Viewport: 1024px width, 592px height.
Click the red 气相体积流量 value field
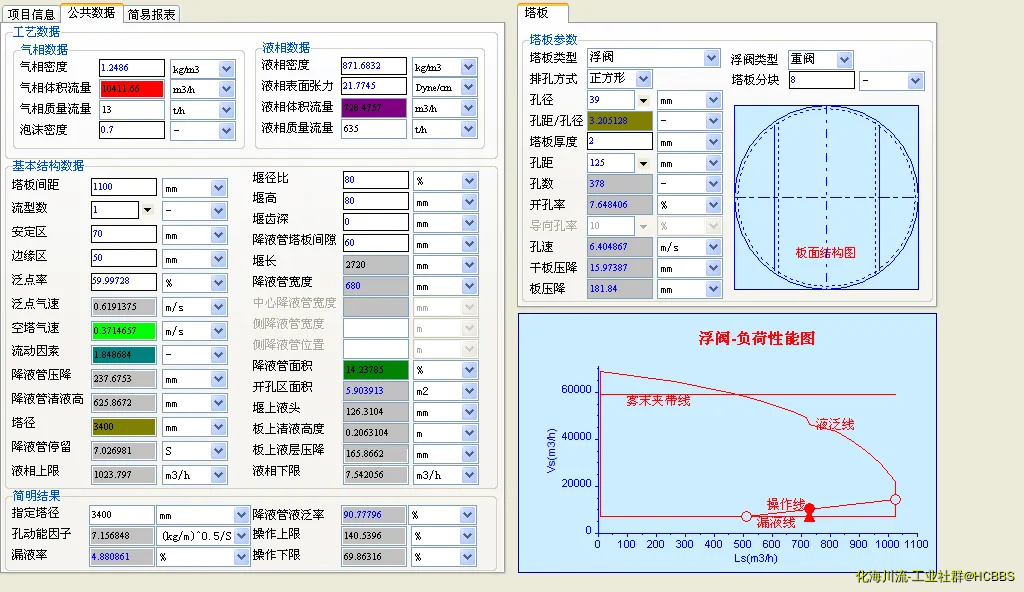pos(131,88)
